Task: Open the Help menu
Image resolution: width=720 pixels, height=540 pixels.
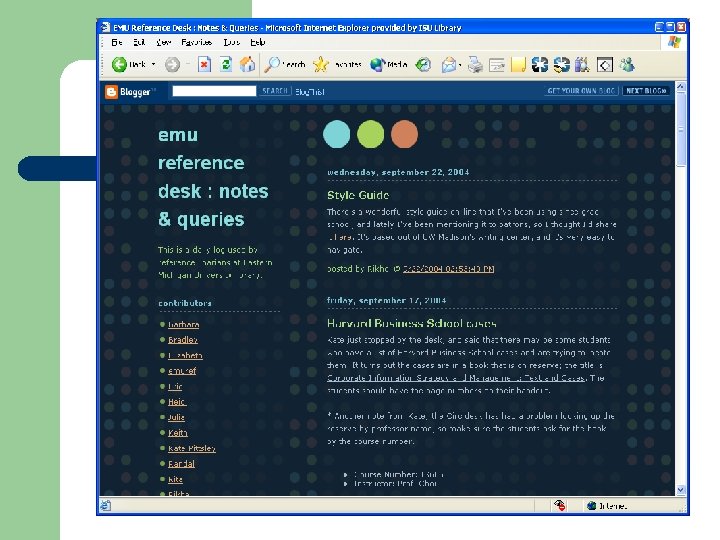Action: tap(258, 42)
